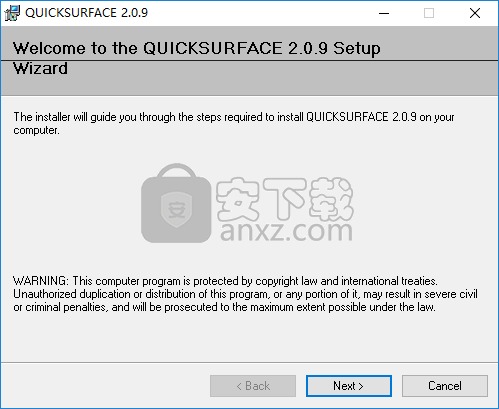Click the QUICKSURFACE 2.0.9 title bar text
This screenshot has width=499, height=409.
tap(86, 13)
